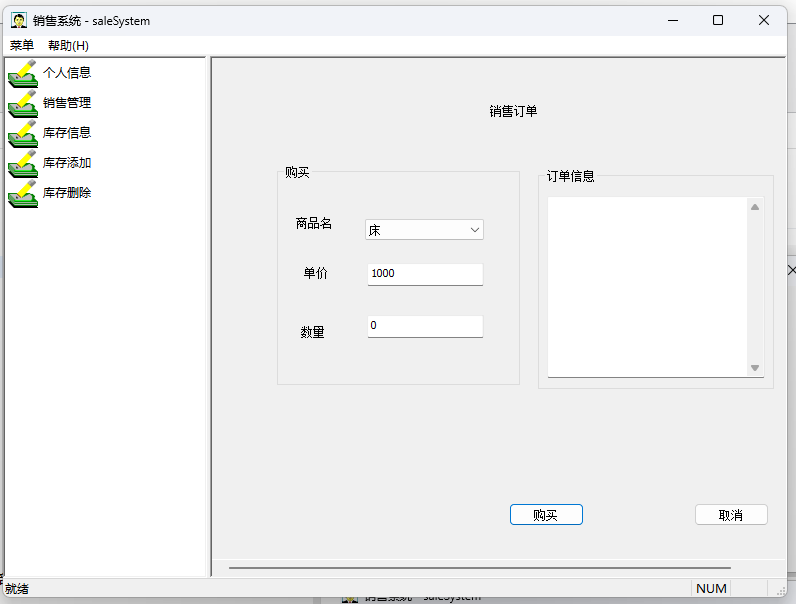Open the 菜单 menu
Screen dimensions: 796x604
(x=22, y=46)
